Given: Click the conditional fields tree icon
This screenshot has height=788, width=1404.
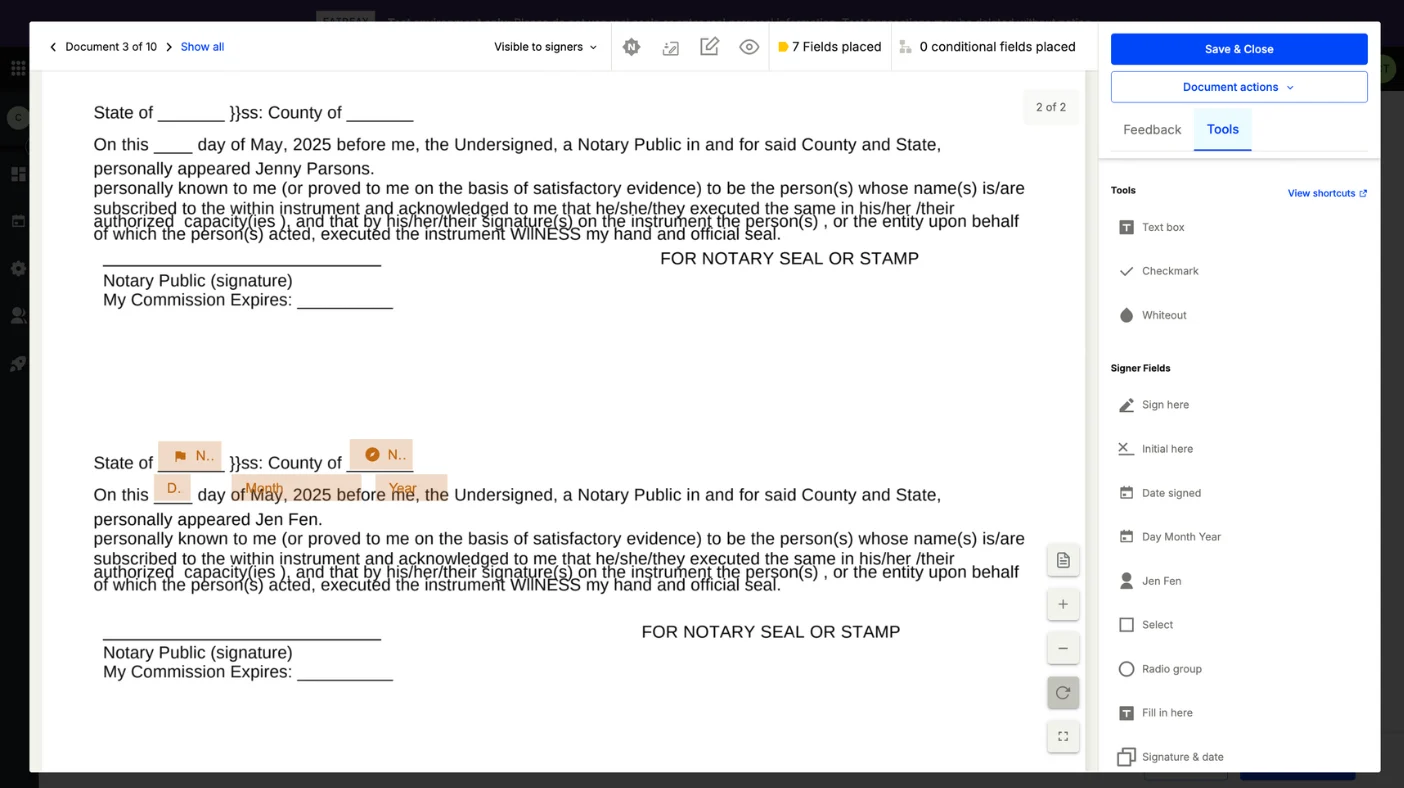Looking at the screenshot, I should (905, 47).
